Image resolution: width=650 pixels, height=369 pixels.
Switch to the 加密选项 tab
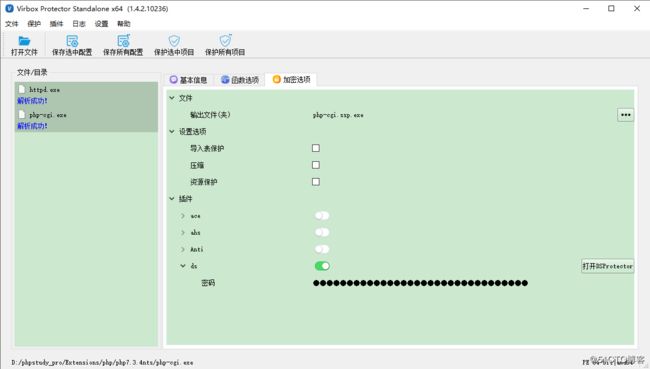[x=292, y=80]
